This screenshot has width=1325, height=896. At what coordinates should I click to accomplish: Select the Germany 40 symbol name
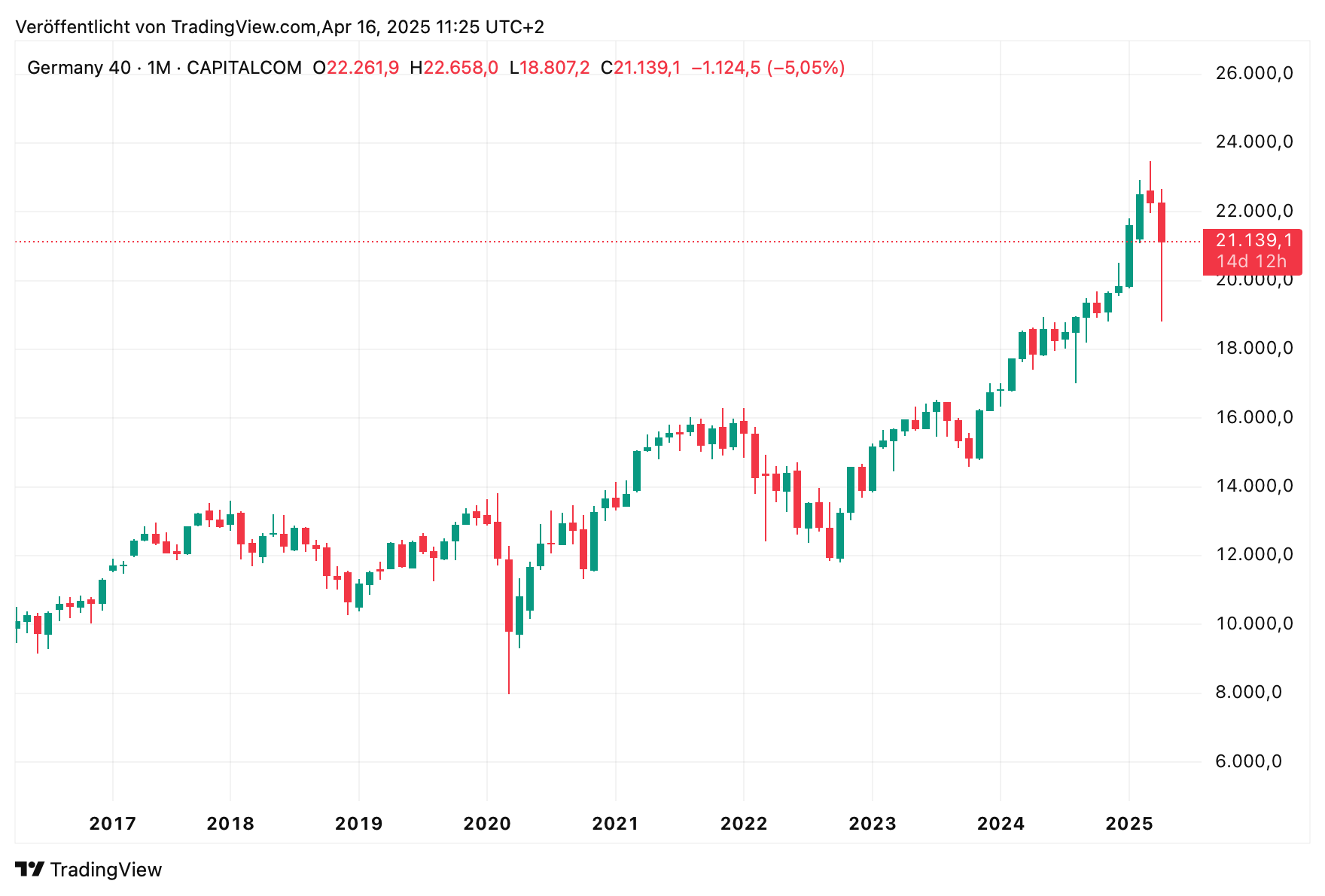tap(78, 68)
